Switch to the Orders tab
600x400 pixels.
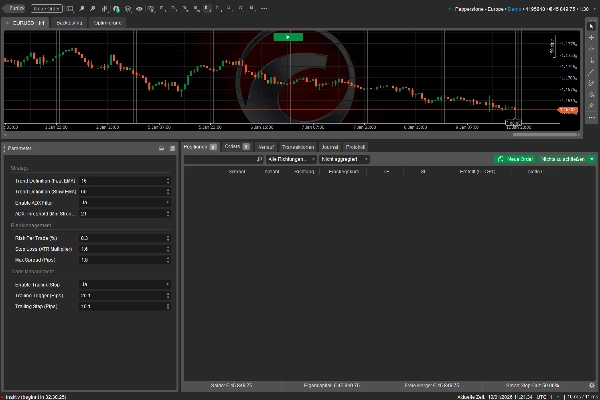click(x=237, y=147)
